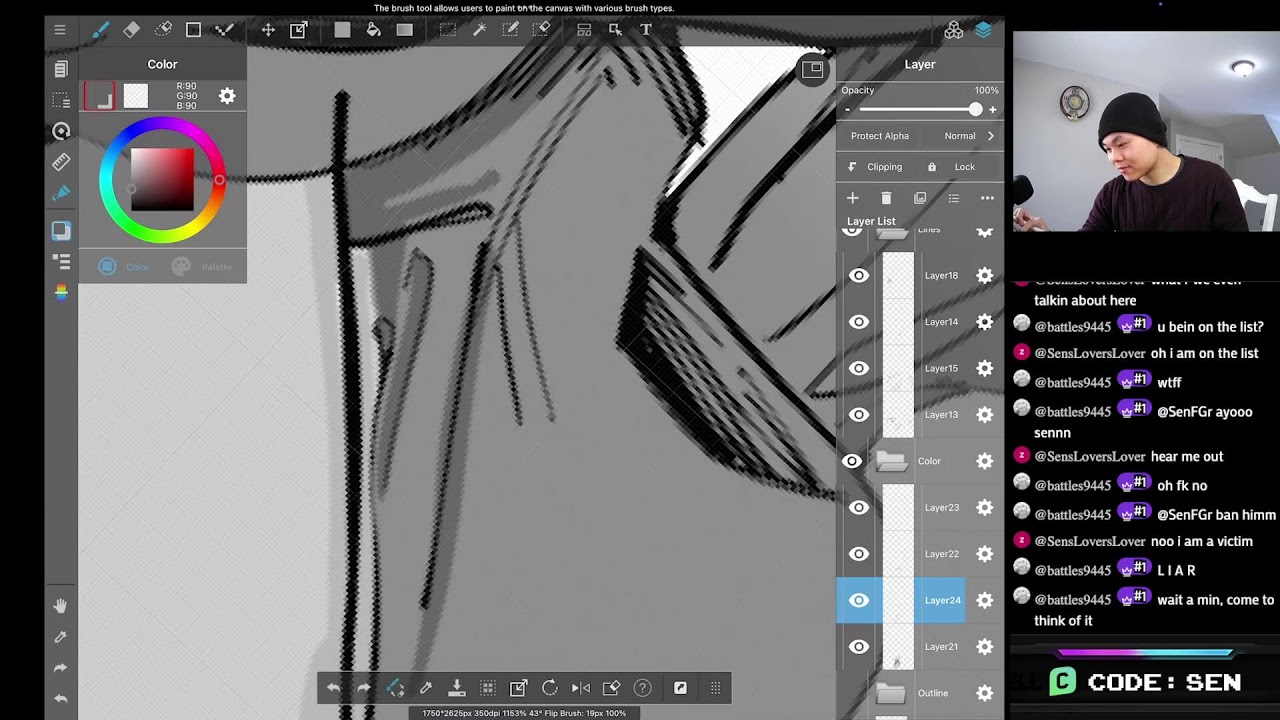Open layer list view options icon

[x=954, y=198]
